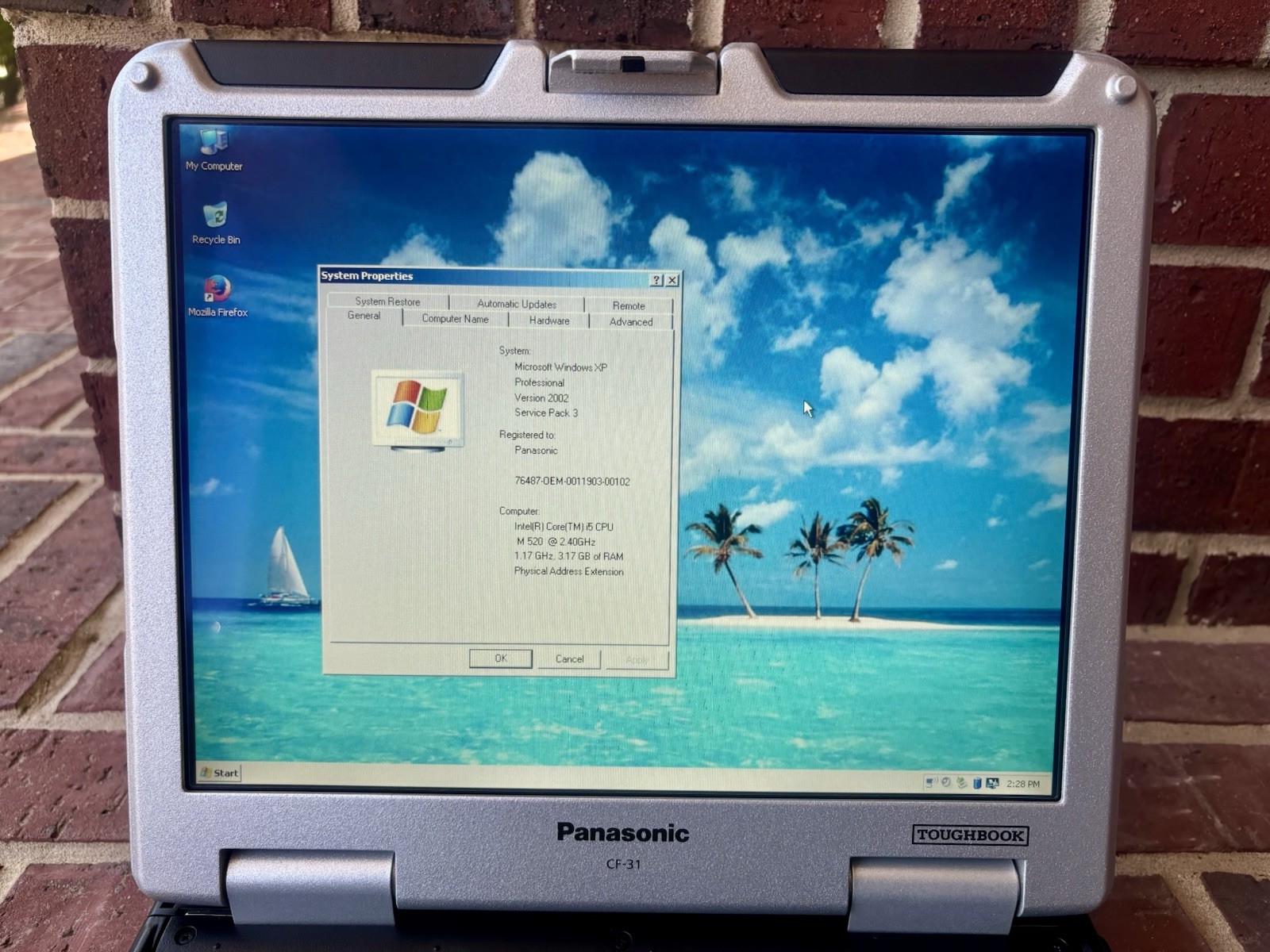The height and width of the screenshot is (952, 1270).
Task: Open the Start menu
Action: tap(219, 773)
